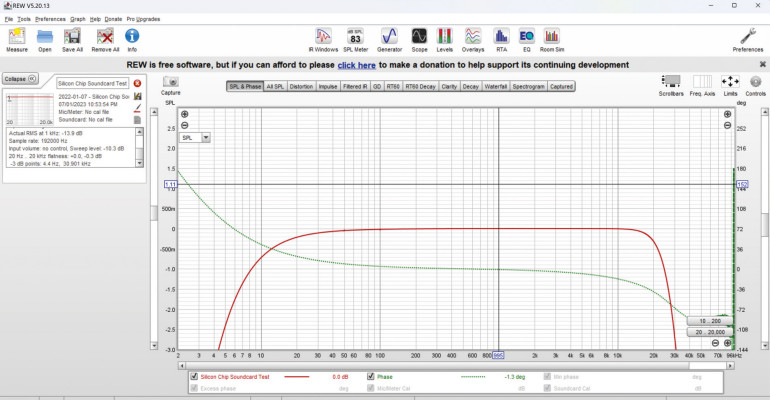Switch to the Distortion tab
This screenshot has width=770, height=400.
tap(301, 87)
